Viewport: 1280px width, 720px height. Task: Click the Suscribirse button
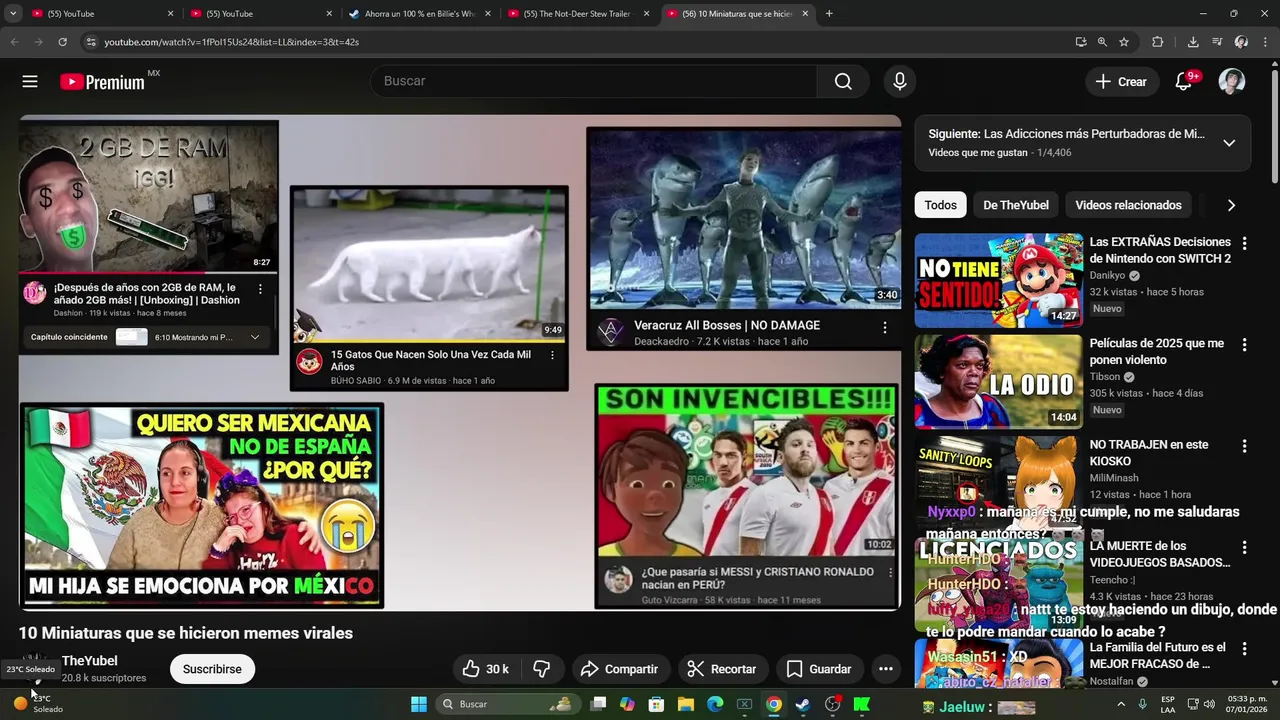click(212, 669)
